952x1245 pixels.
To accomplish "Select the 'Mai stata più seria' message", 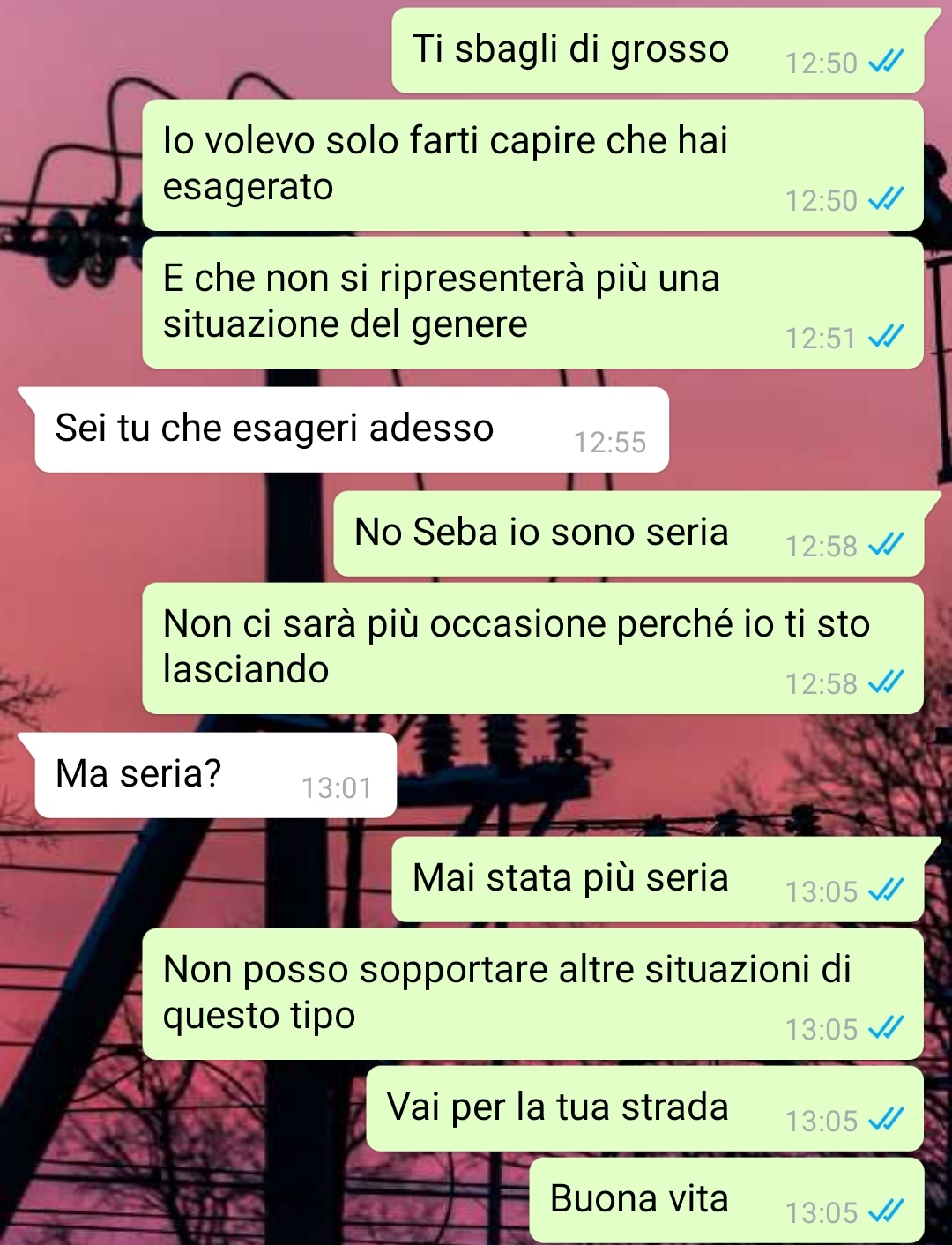I will point(658,879).
